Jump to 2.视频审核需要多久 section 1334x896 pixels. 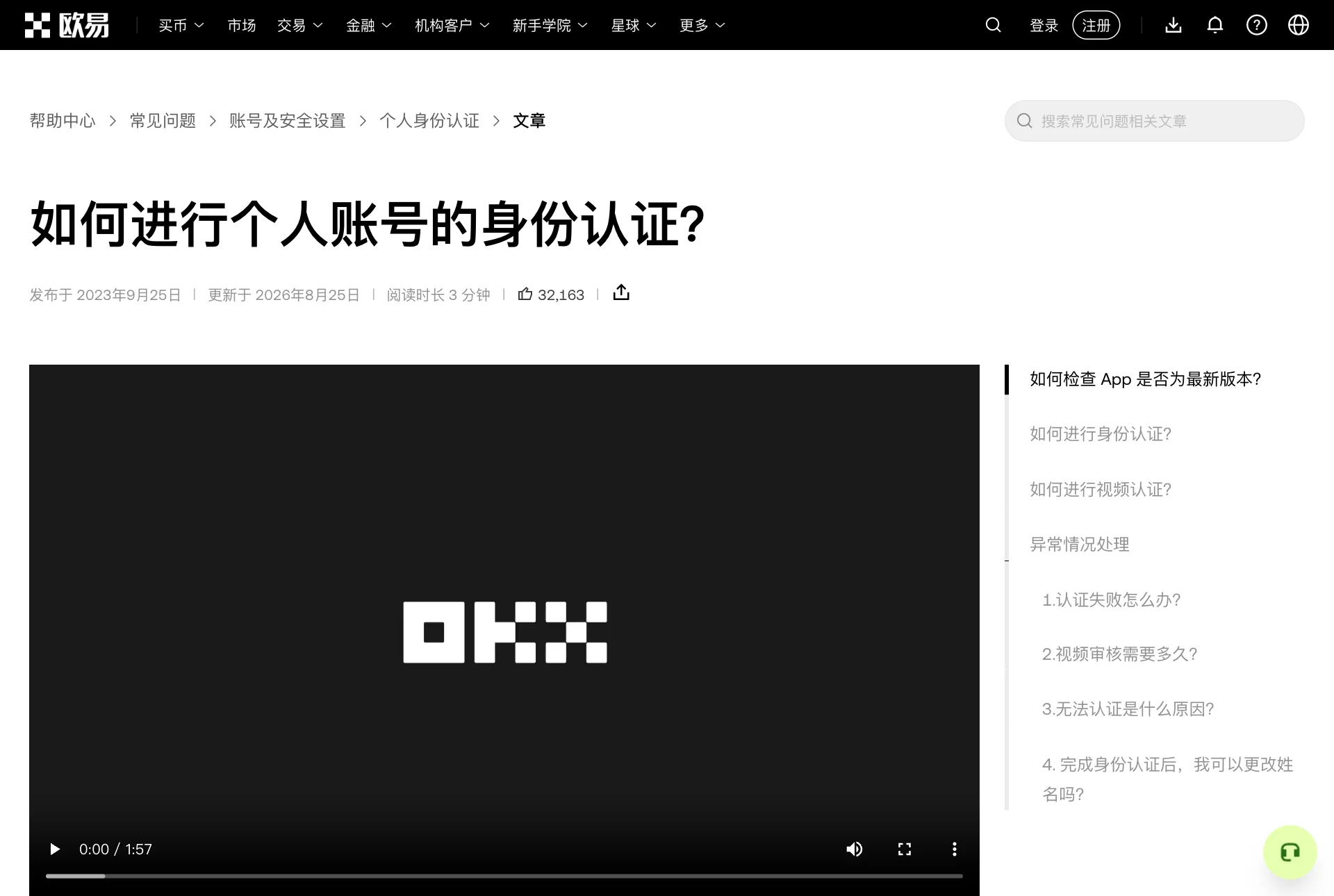[1120, 654]
